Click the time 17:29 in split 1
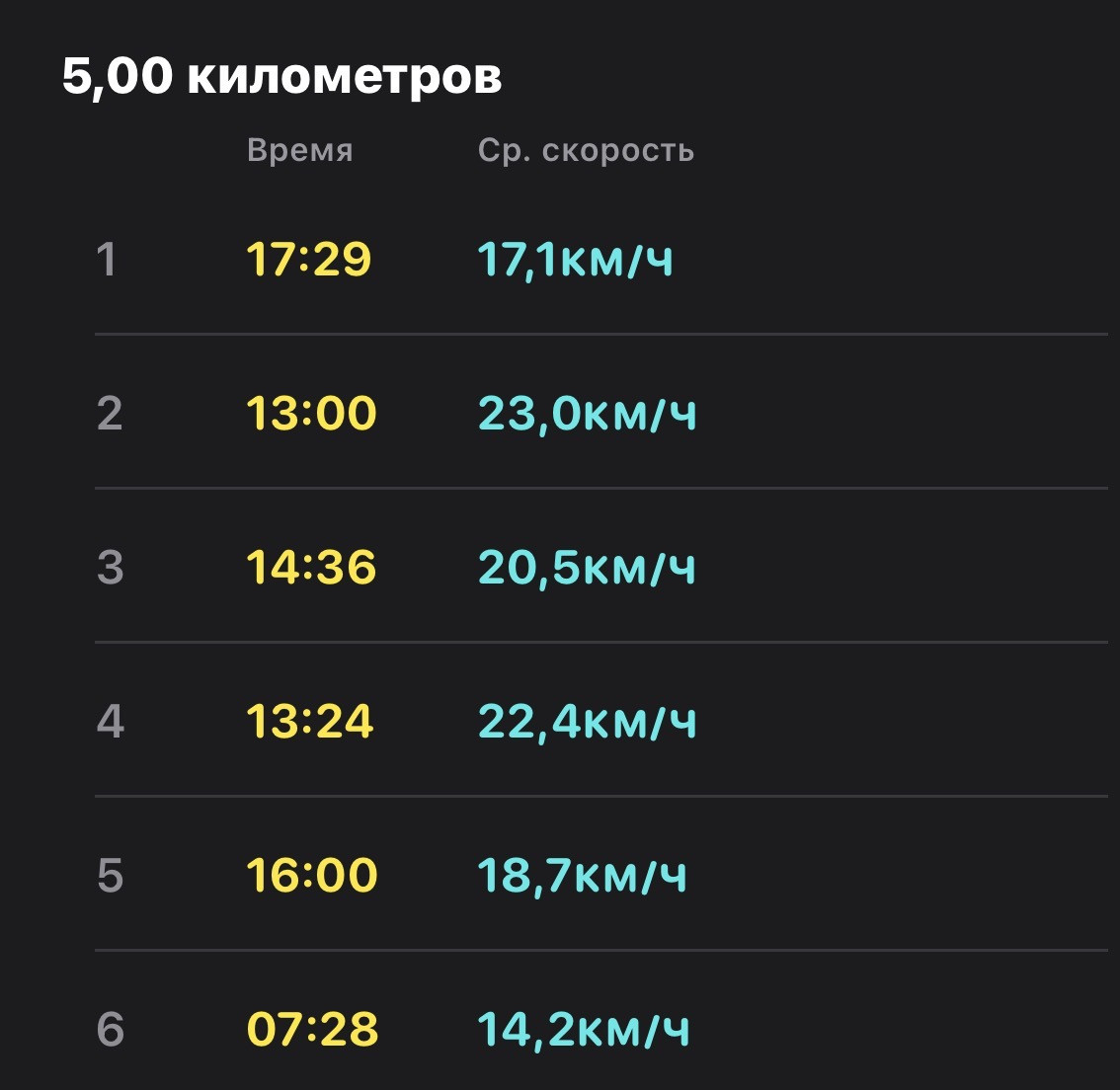1120x1090 pixels. pos(308,259)
